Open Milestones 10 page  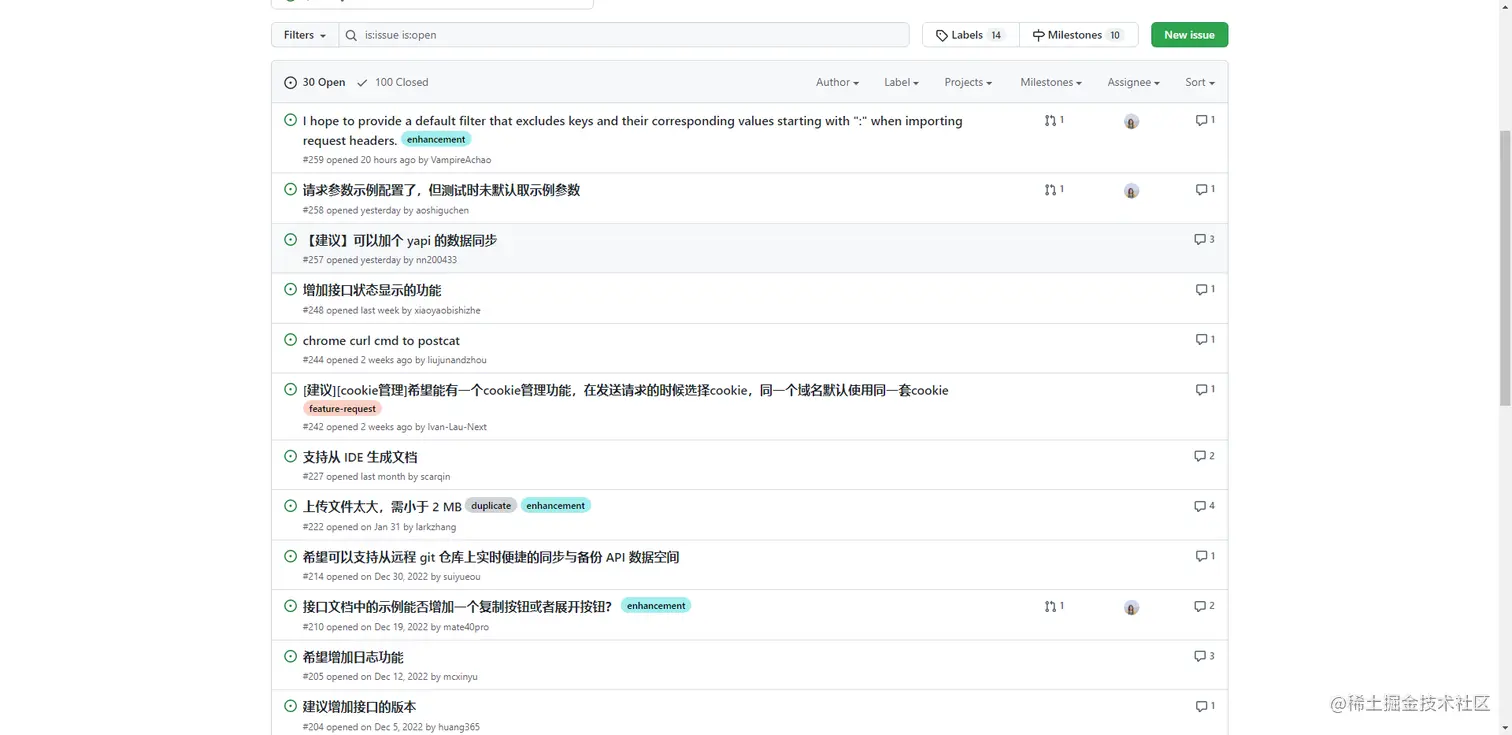(x=1078, y=35)
